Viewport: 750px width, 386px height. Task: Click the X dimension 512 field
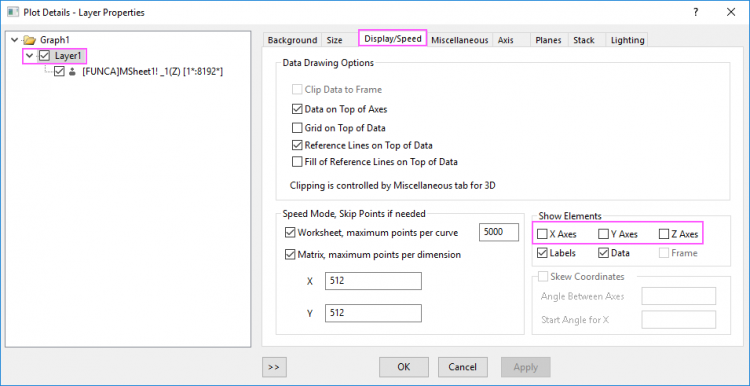point(373,281)
